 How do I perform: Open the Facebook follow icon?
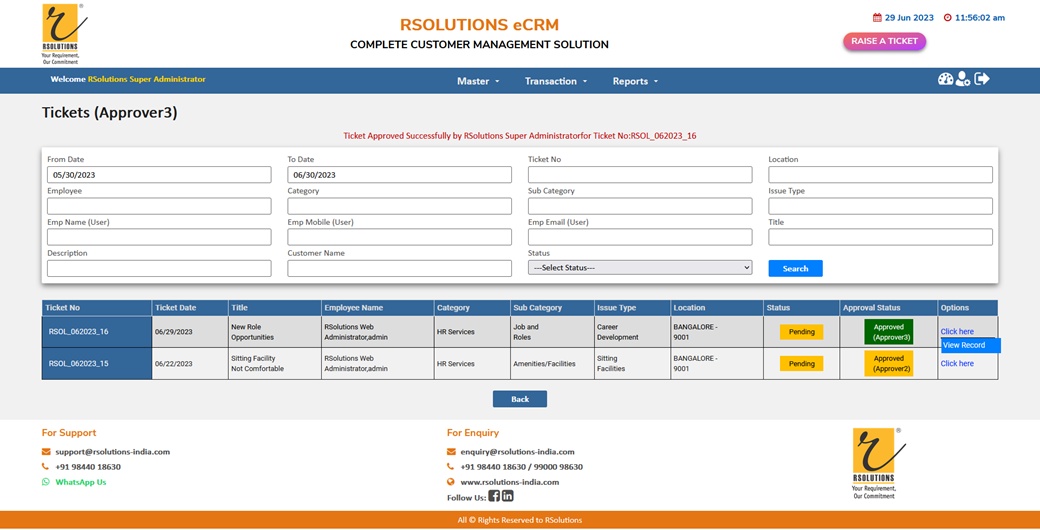pos(494,496)
